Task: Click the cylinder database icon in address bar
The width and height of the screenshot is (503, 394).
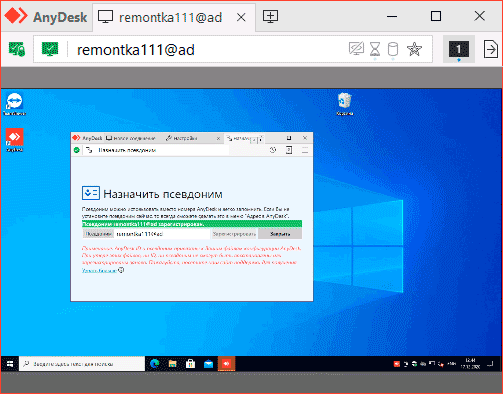Action: 393,49
